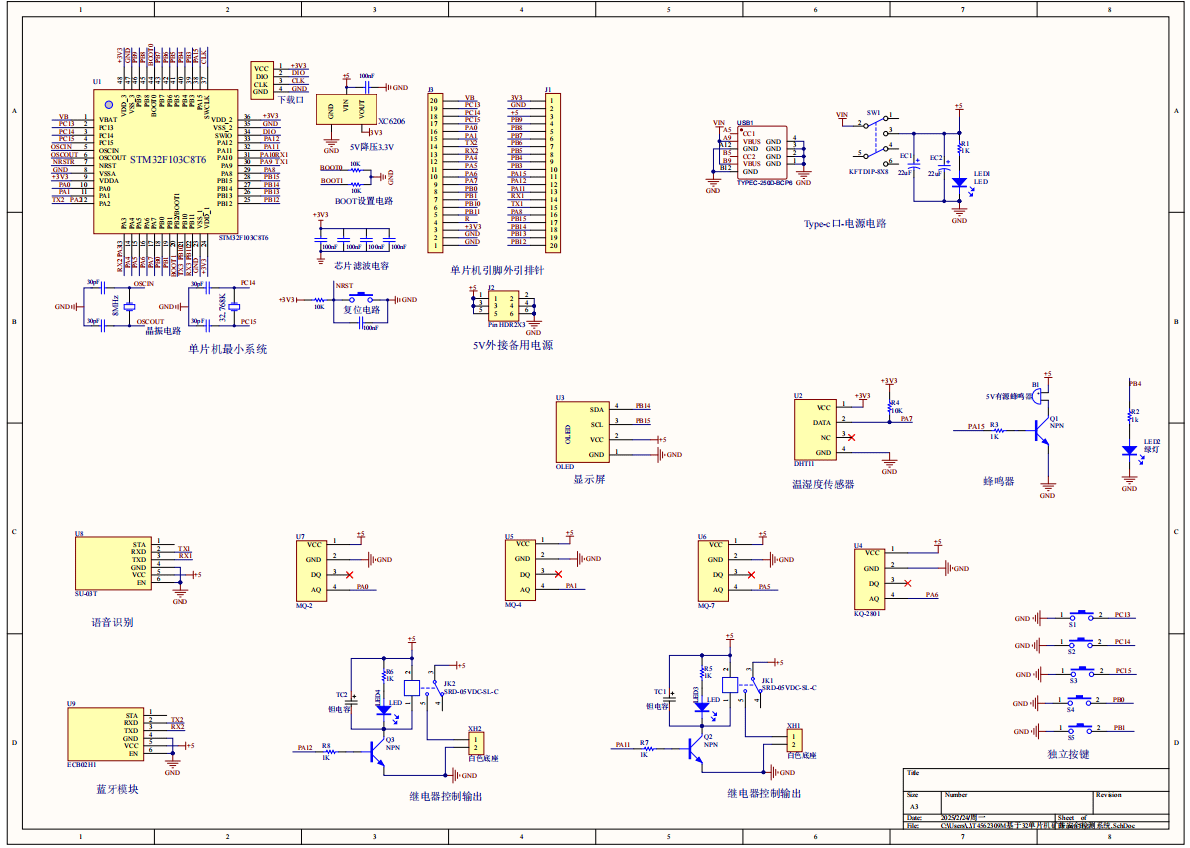
Task: Select the NRST reset push button
Action: (x=357, y=297)
